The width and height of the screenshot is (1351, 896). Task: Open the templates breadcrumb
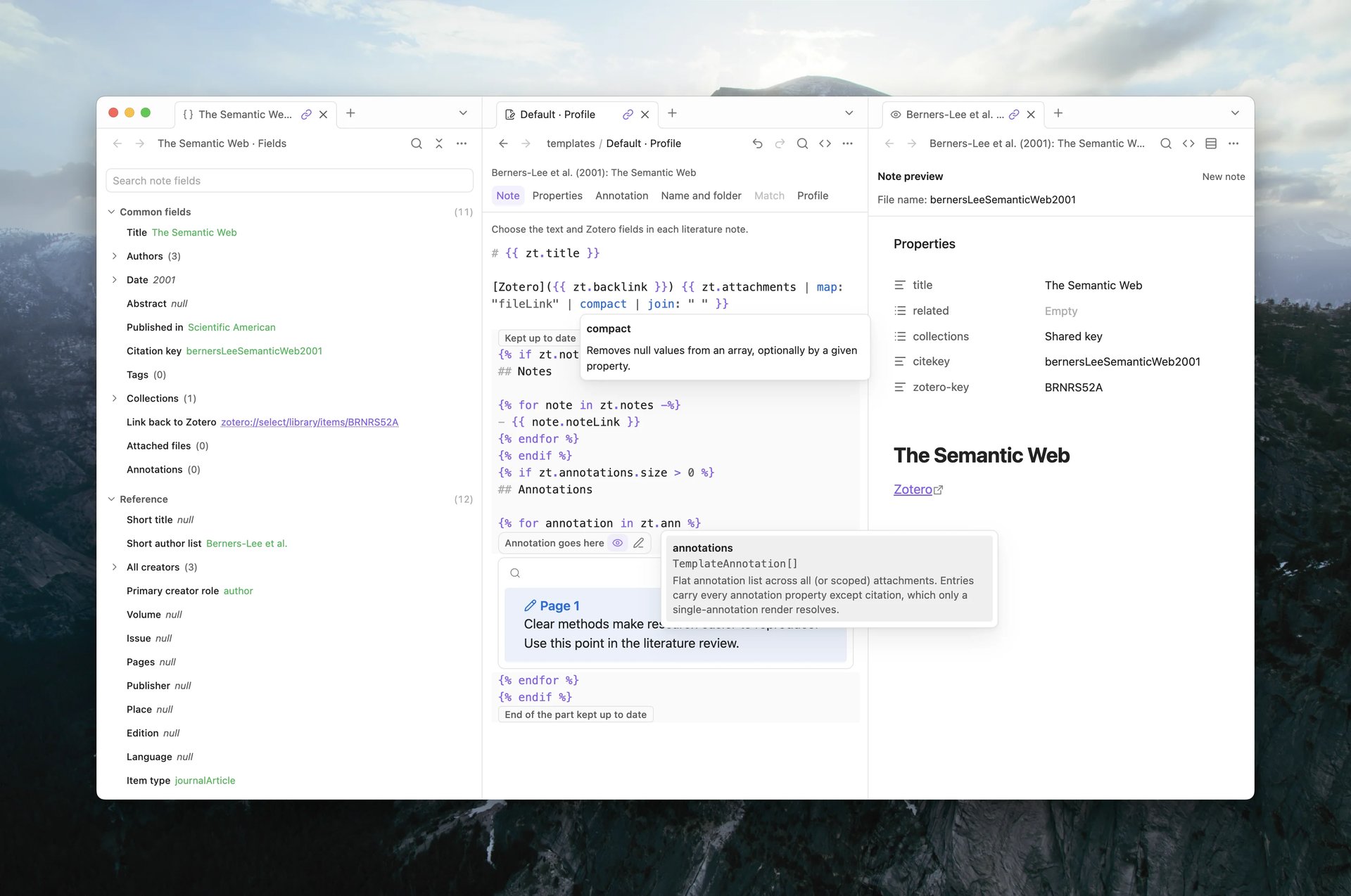(x=571, y=143)
